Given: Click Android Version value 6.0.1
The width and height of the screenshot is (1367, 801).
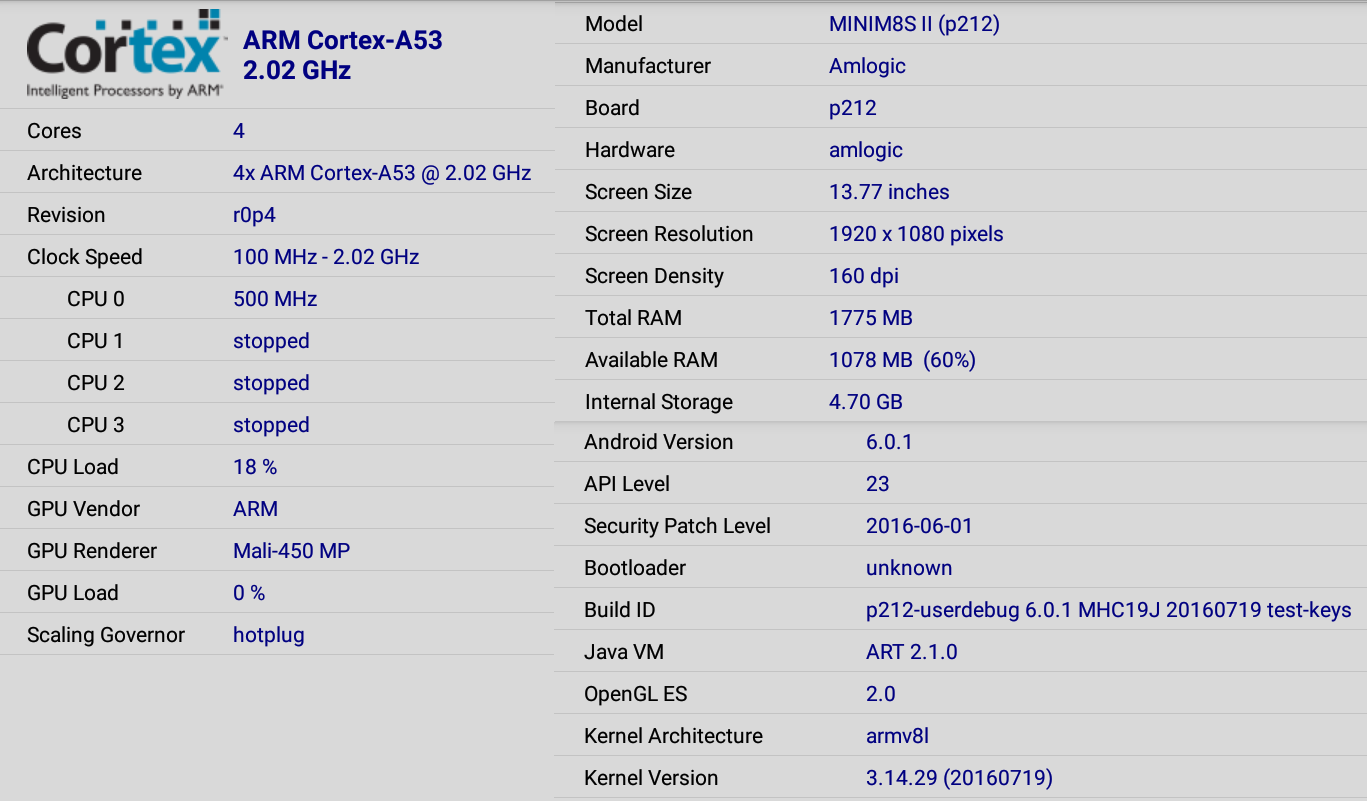Looking at the screenshot, I should [889, 442].
